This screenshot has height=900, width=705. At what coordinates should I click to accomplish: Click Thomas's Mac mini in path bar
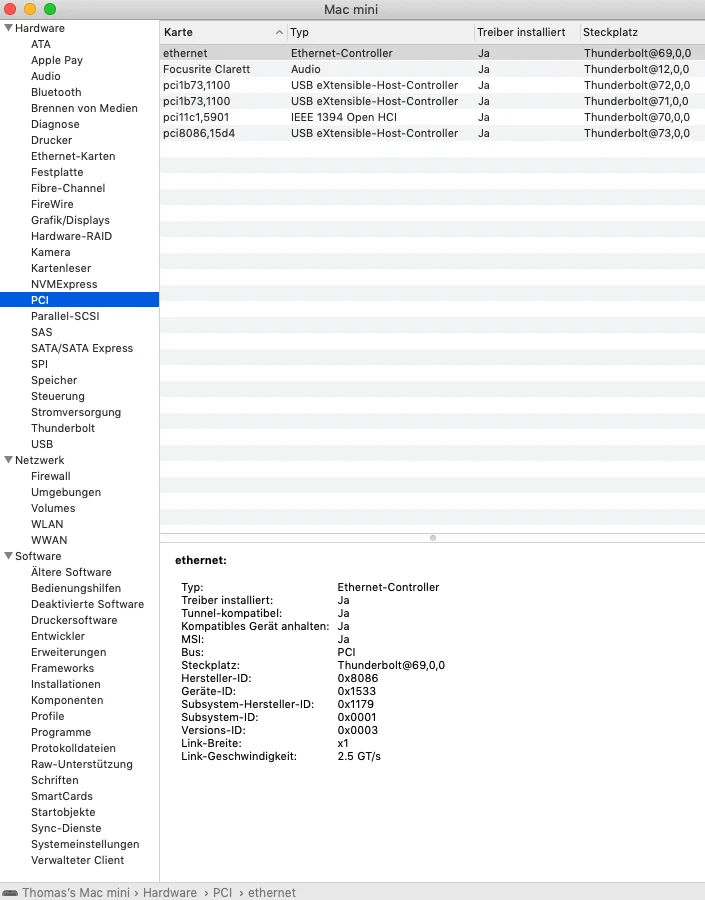(76, 893)
